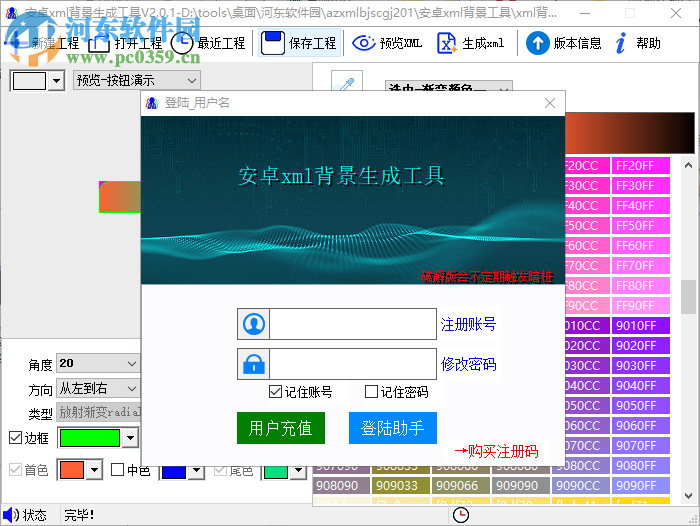Click the color palette scrollbar thumb
The width and height of the screenshot is (700, 526).
tap(688, 297)
